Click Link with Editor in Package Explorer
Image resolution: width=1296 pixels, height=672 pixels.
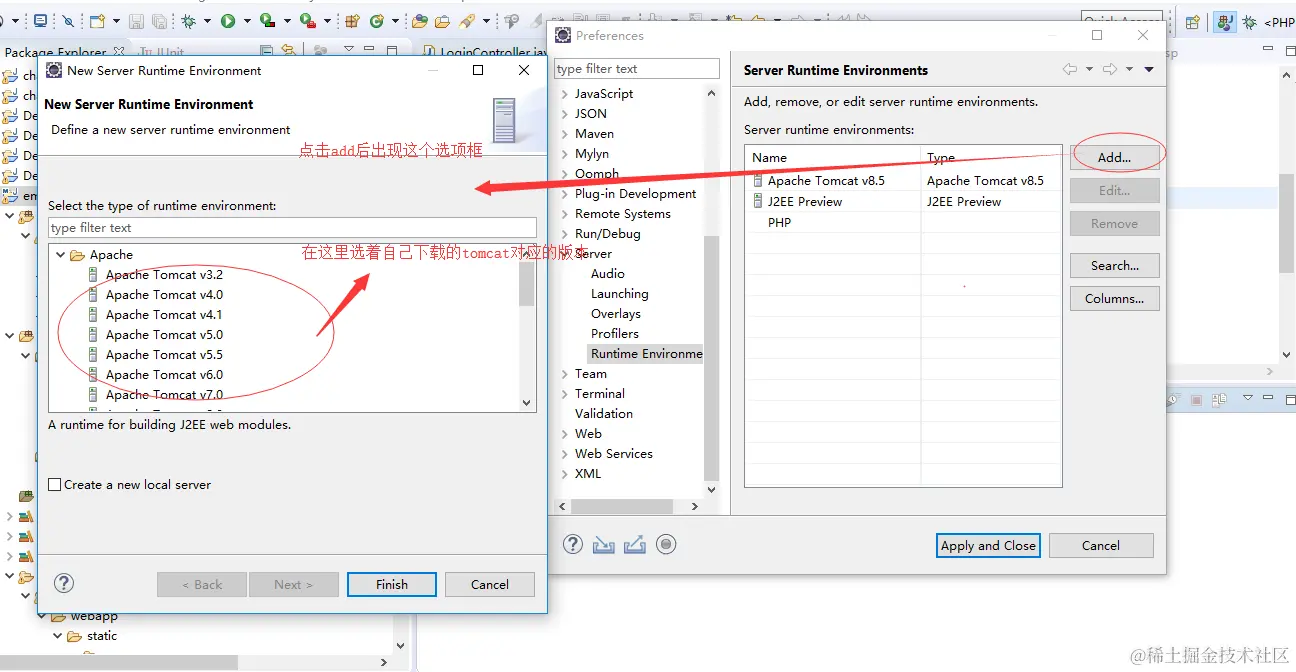288,51
